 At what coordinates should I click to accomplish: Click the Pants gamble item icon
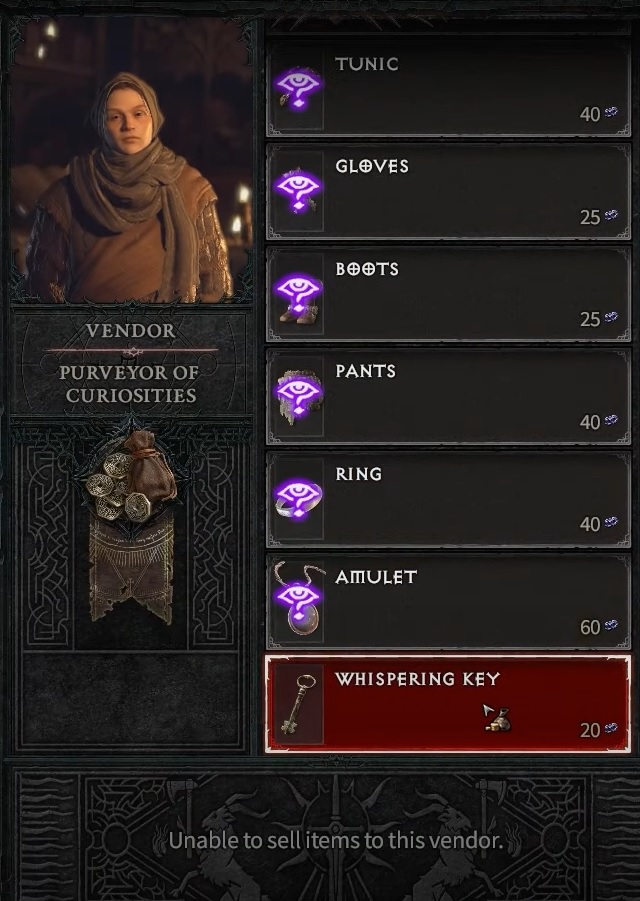(x=299, y=396)
